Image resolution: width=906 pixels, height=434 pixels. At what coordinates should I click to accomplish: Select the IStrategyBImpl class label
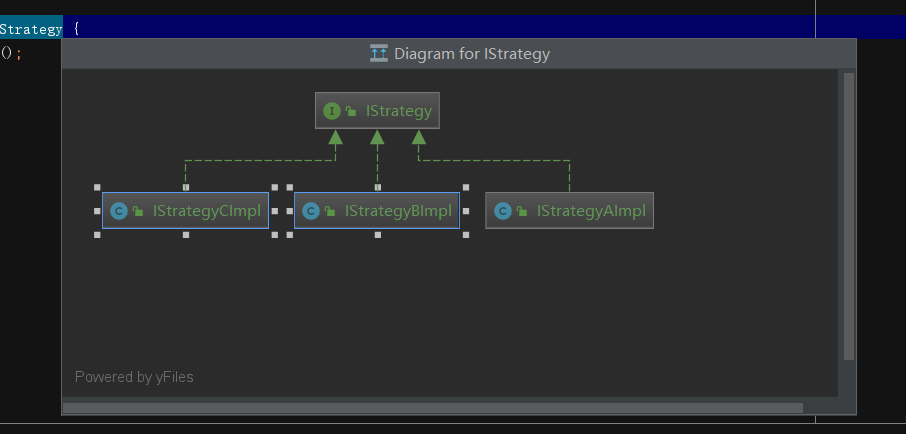point(398,211)
